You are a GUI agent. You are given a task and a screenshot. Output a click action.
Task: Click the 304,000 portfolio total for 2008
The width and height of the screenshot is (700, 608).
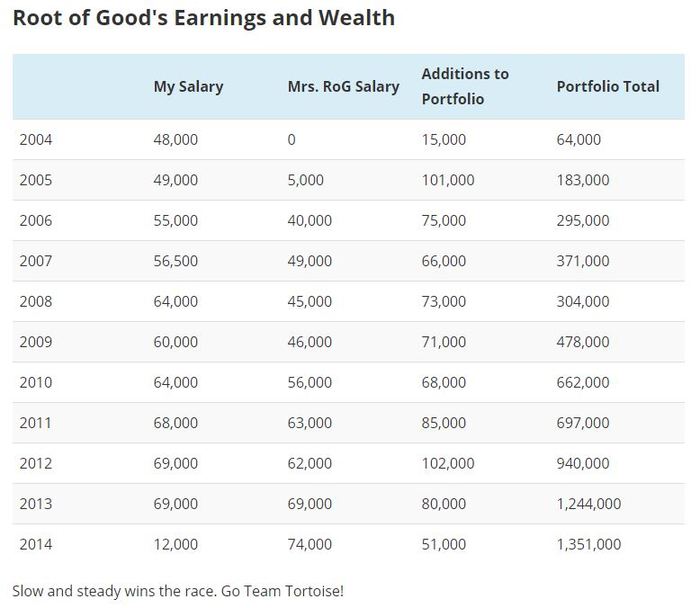[583, 302]
